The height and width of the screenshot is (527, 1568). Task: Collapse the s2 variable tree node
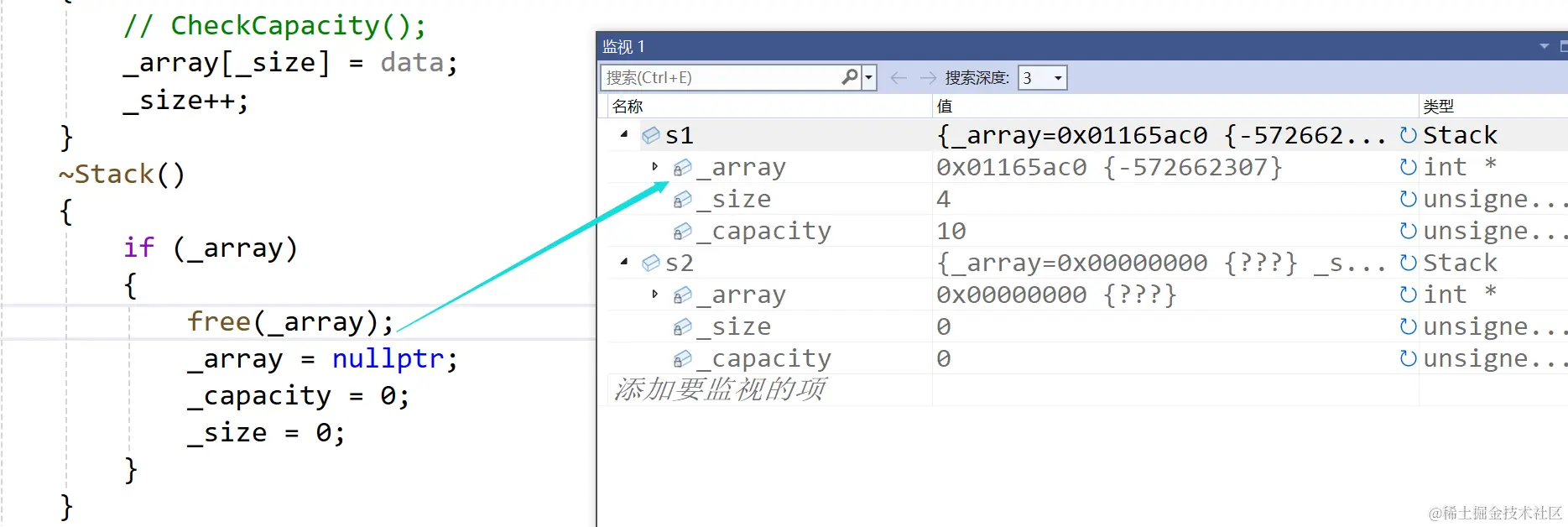[x=623, y=262]
